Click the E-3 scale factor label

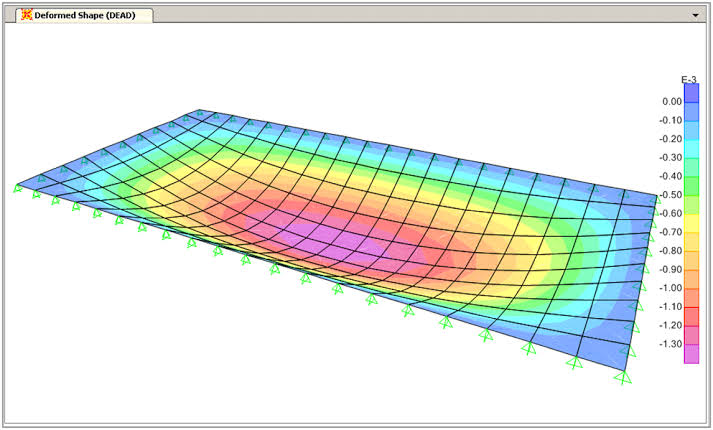click(689, 80)
